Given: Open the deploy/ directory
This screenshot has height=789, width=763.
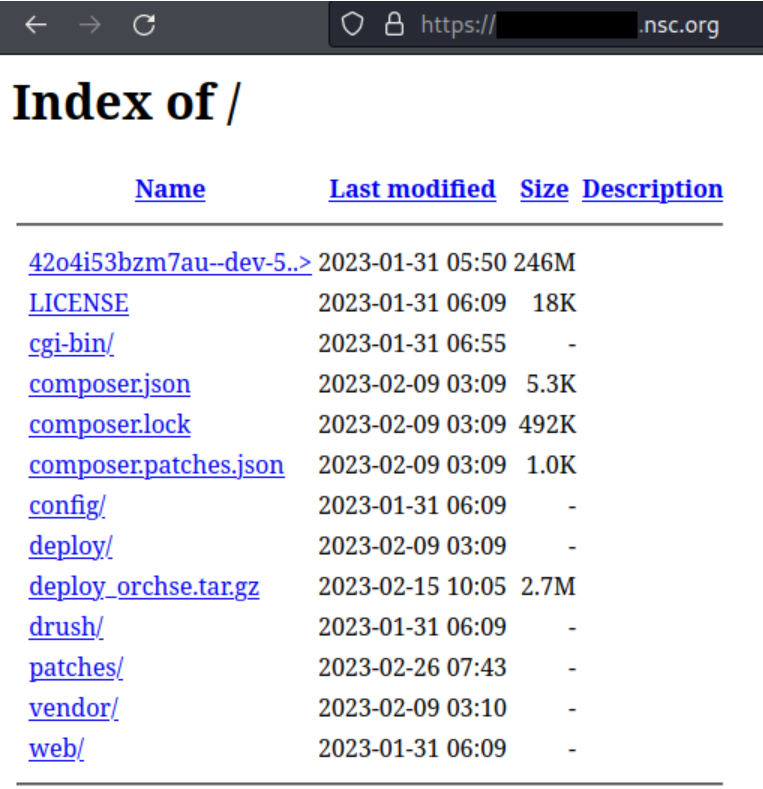Looking at the screenshot, I should [x=70, y=546].
